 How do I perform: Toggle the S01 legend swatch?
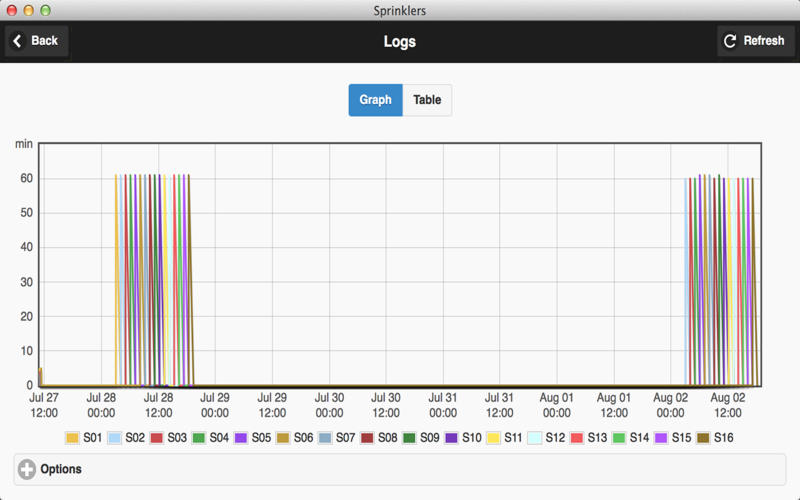pos(72,438)
